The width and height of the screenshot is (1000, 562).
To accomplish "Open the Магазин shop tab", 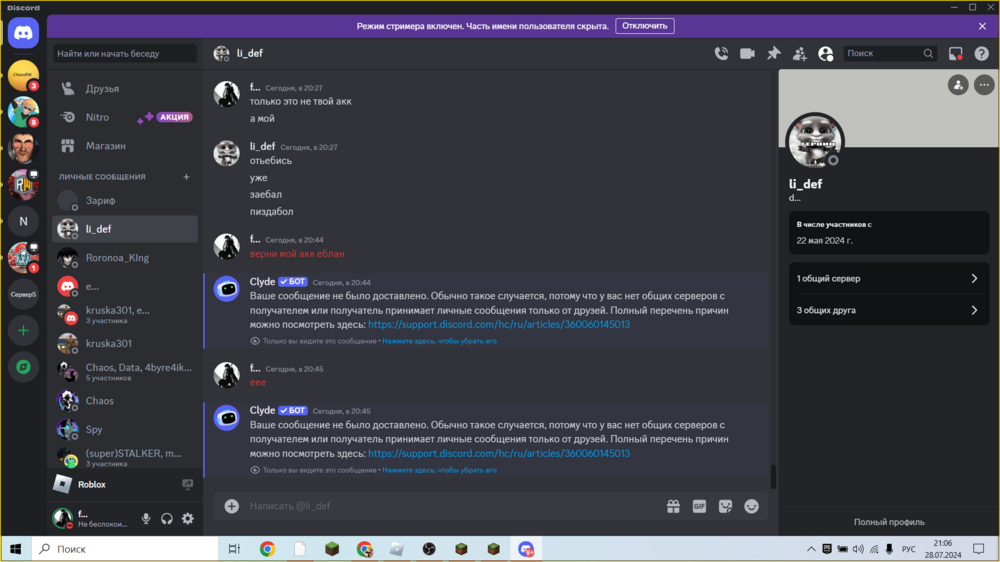I will tap(125, 146).
